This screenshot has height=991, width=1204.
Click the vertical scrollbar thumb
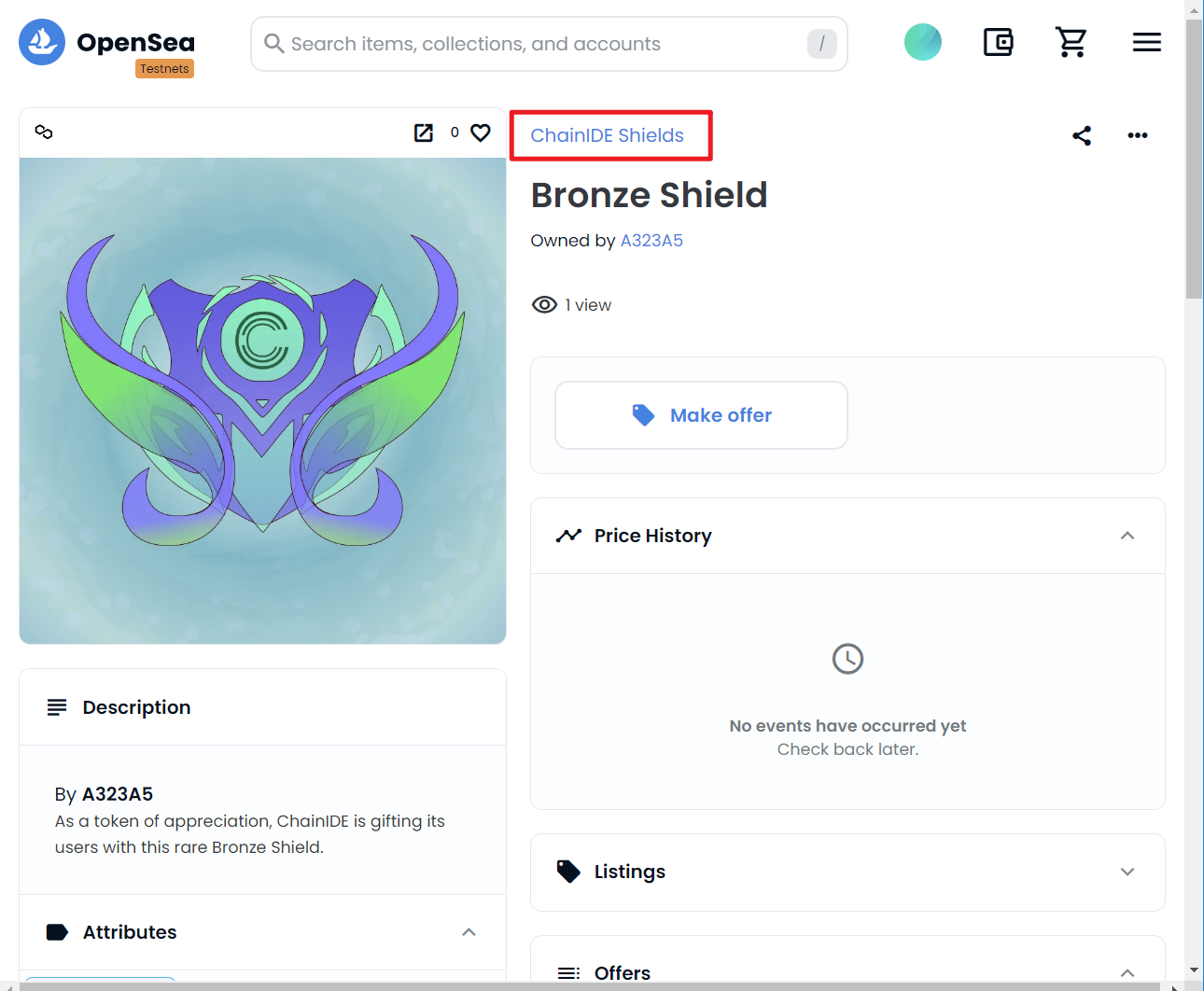1194,159
